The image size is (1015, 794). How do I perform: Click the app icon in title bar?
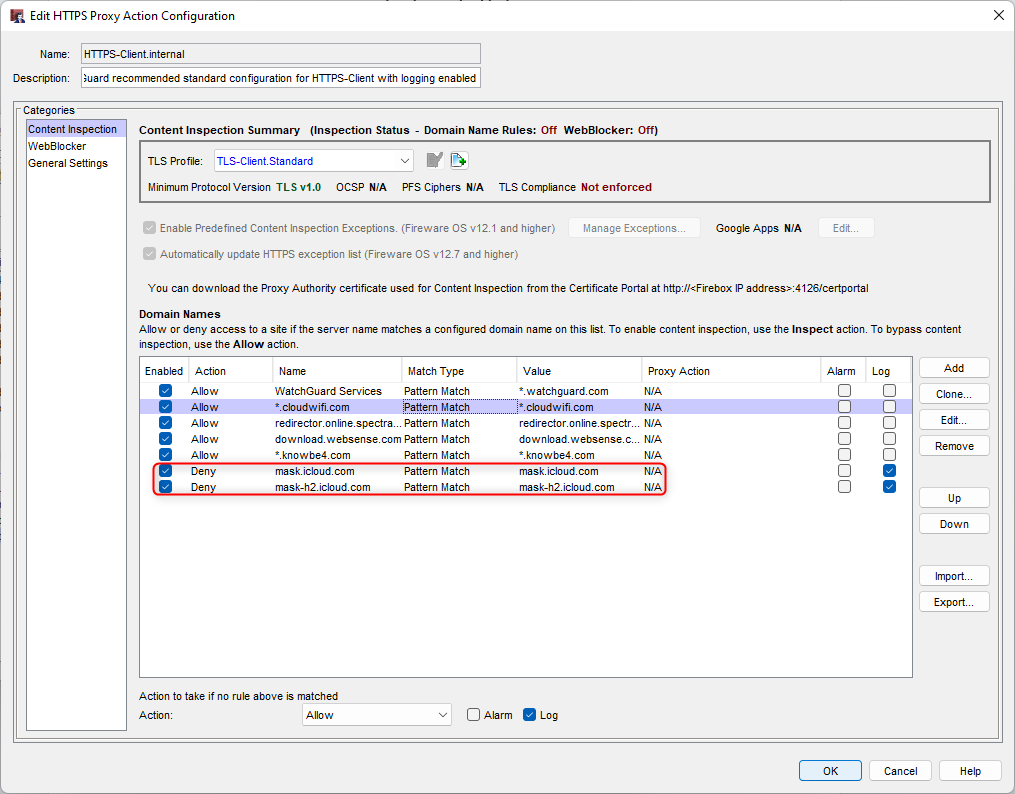(17, 16)
